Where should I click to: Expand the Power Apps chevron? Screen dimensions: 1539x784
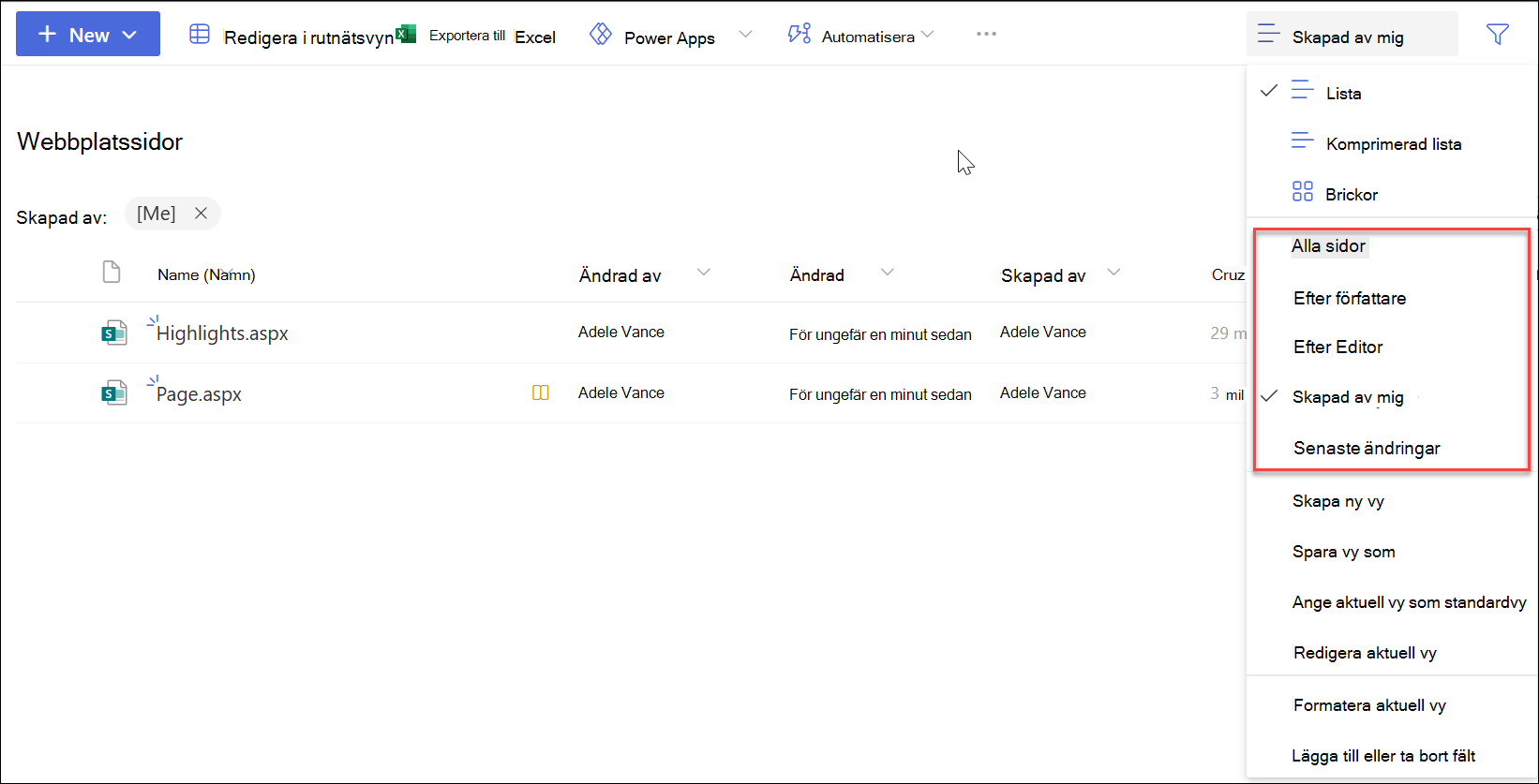click(x=745, y=35)
